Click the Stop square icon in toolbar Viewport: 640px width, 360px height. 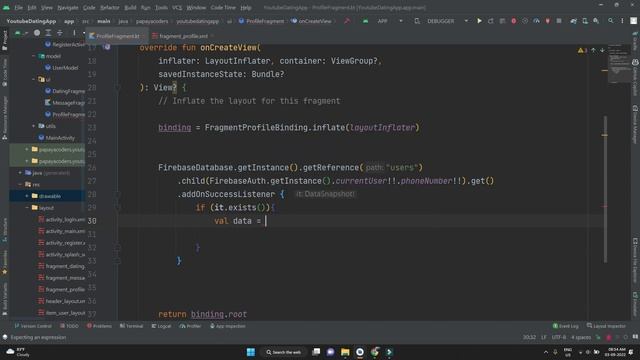559,21
